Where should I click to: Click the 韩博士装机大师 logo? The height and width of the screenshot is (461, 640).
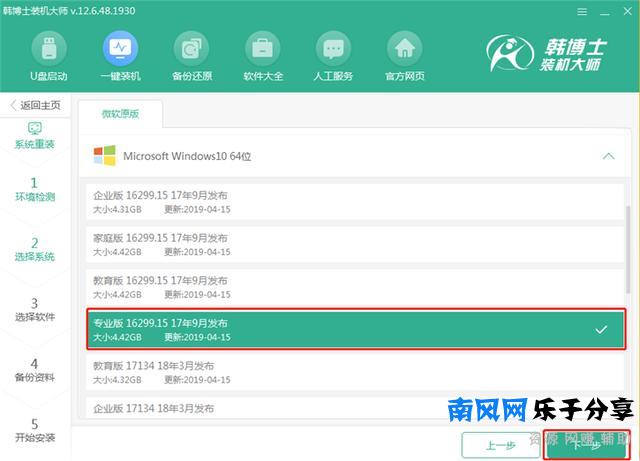[x=547, y=53]
